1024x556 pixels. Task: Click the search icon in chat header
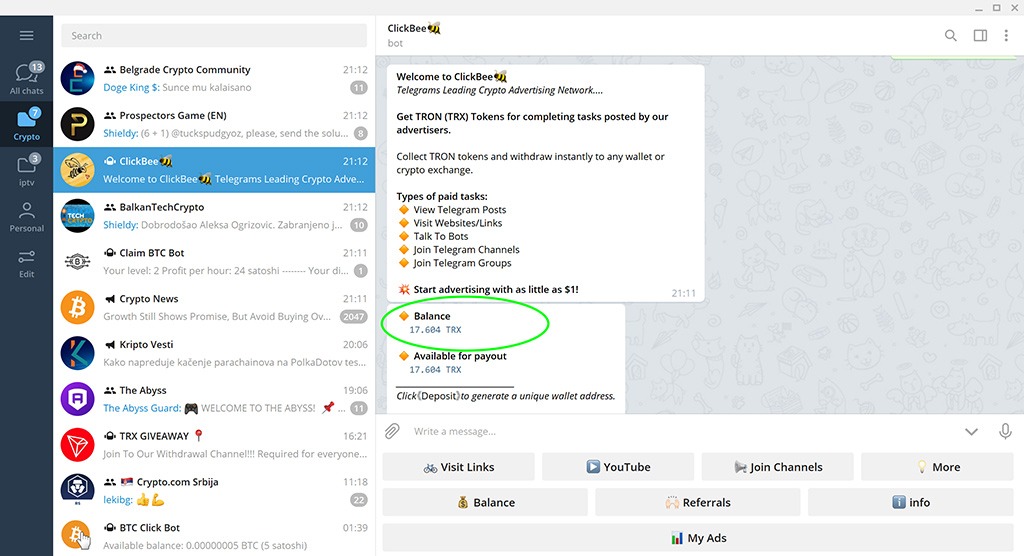950,36
